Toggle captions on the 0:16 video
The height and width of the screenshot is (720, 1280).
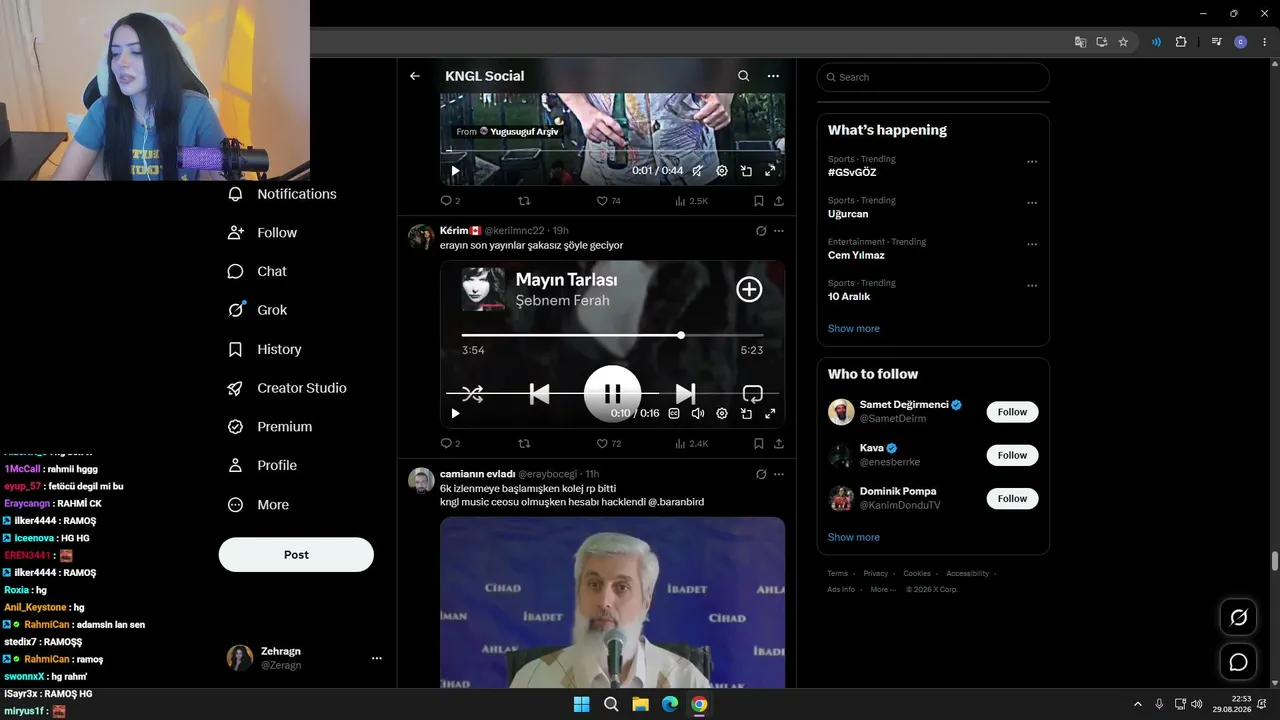pos(674,414)
